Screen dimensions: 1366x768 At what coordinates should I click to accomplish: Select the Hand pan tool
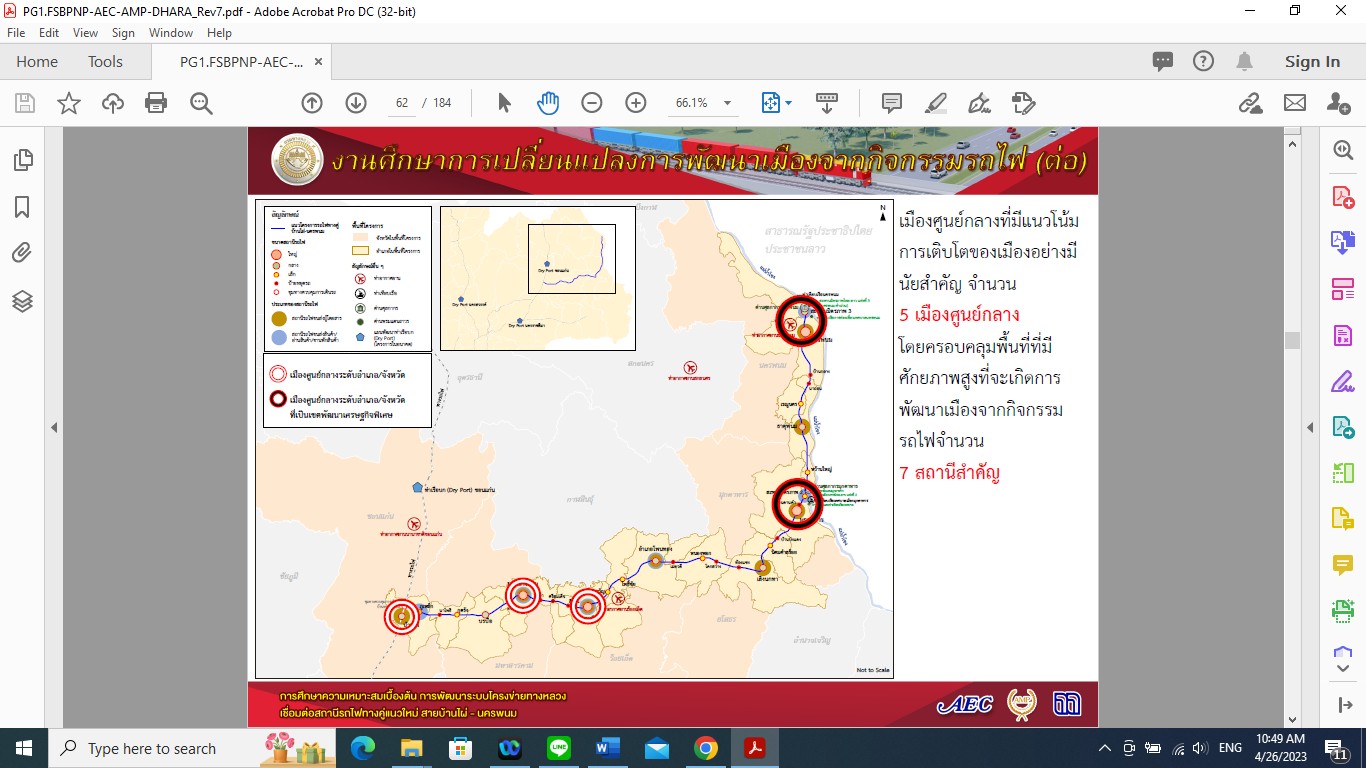point(547,103)
